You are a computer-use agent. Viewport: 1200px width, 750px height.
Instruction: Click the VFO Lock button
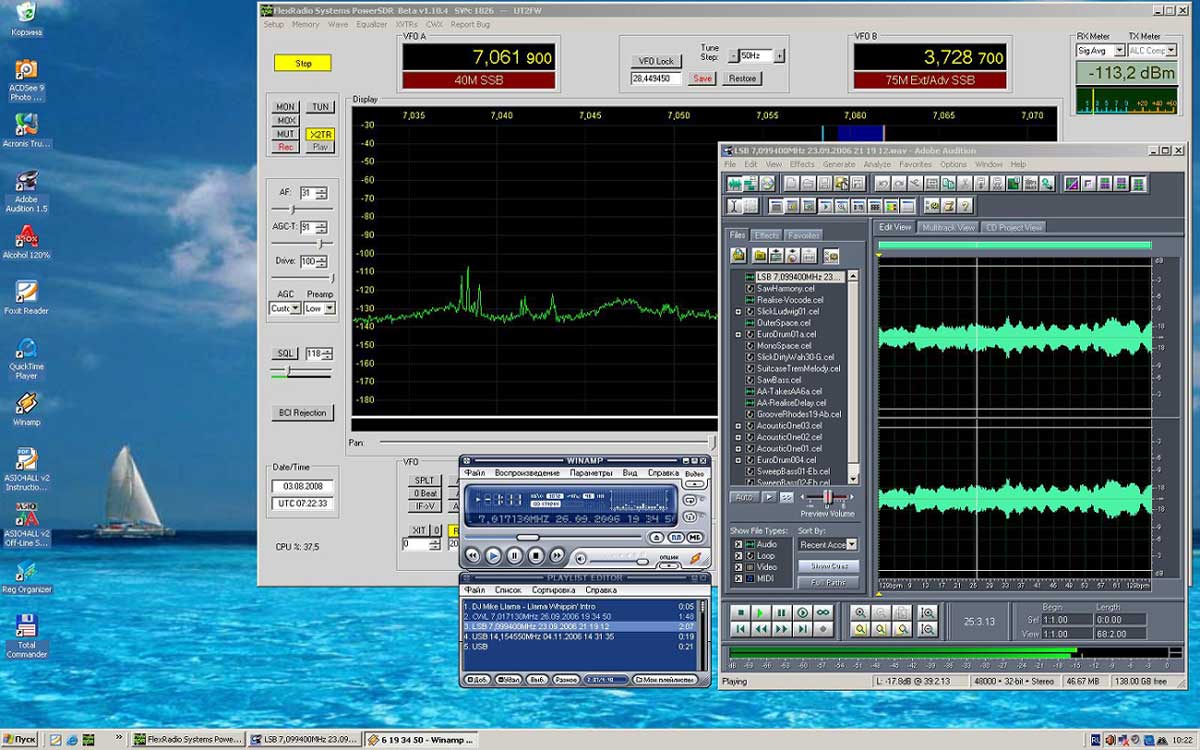click(656, 62)
